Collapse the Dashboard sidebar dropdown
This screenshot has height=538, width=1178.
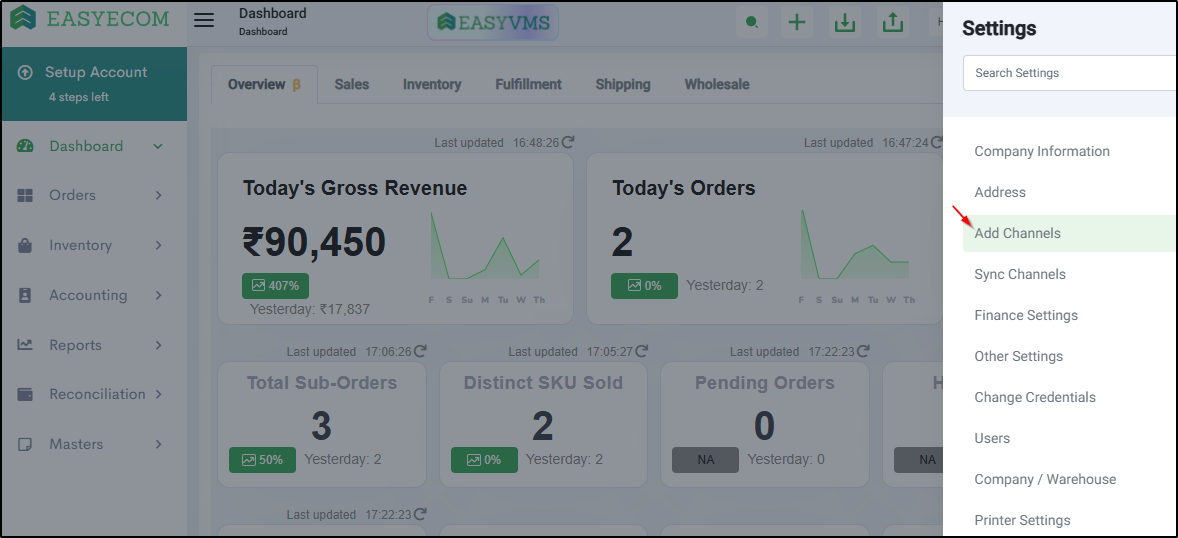click(158, 146)
